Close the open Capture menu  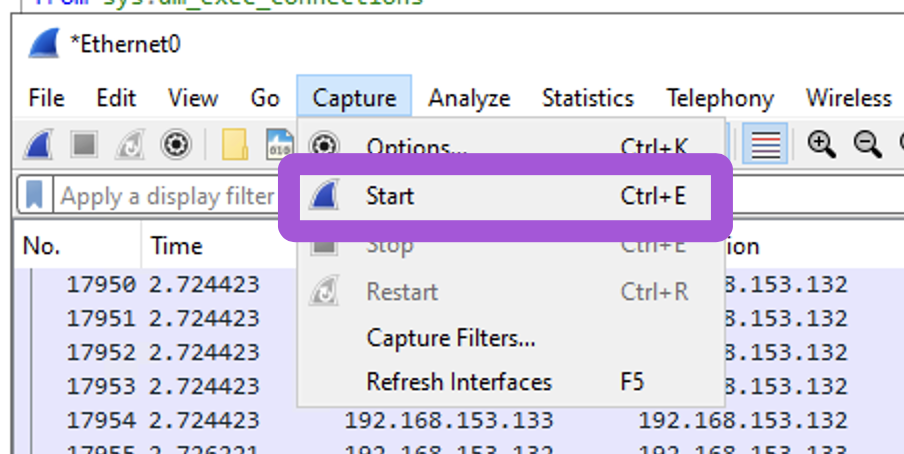[354, 97]
